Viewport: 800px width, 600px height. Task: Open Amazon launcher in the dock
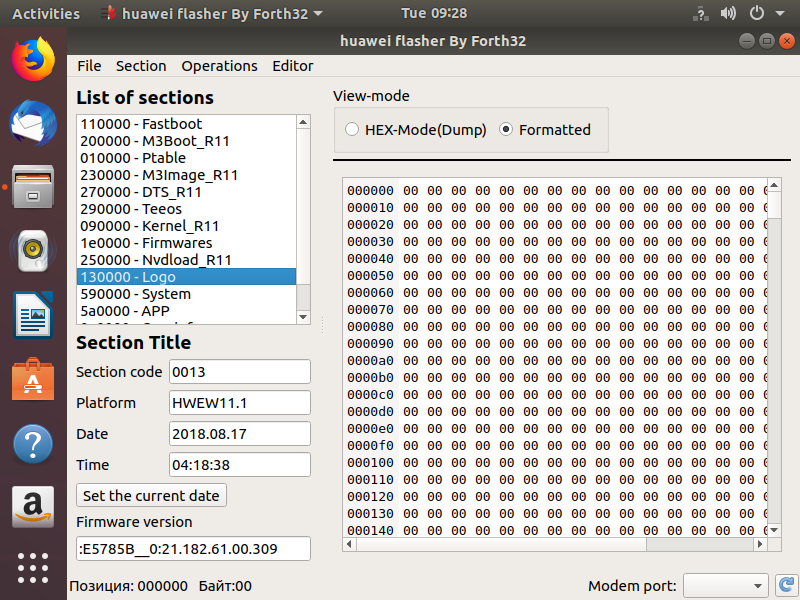pyautogui.click(x=33, y=507)
